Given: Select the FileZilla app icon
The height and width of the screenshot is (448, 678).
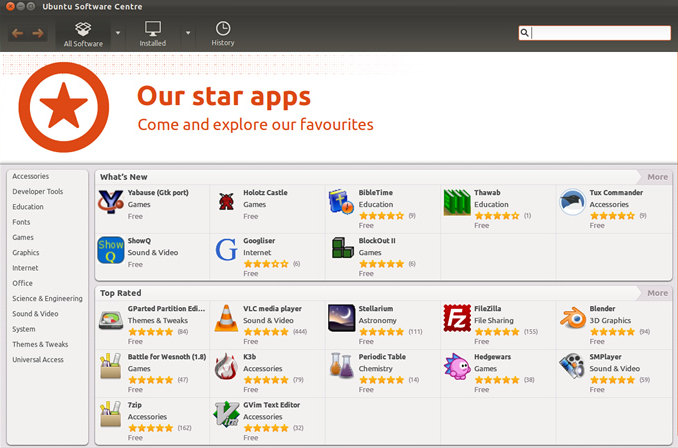Looking at the screenshot, I should click(457, 318).
